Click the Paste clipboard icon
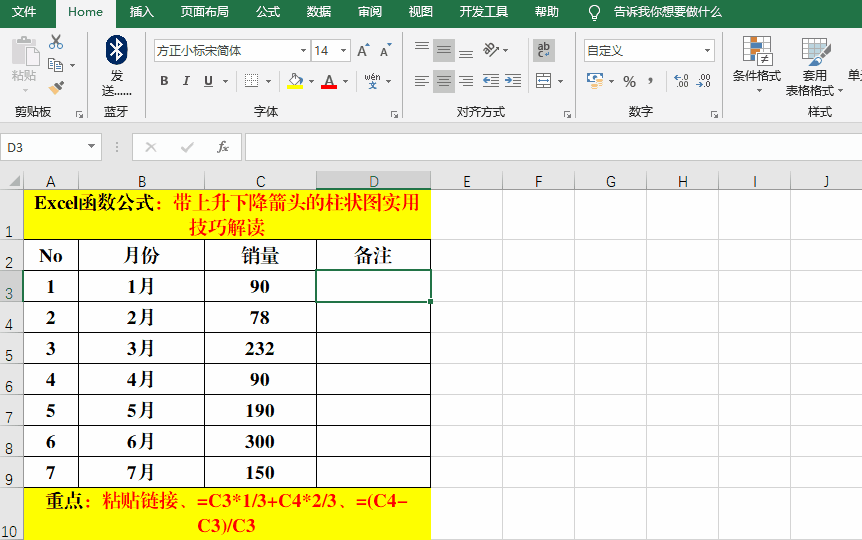 point(24,52)
